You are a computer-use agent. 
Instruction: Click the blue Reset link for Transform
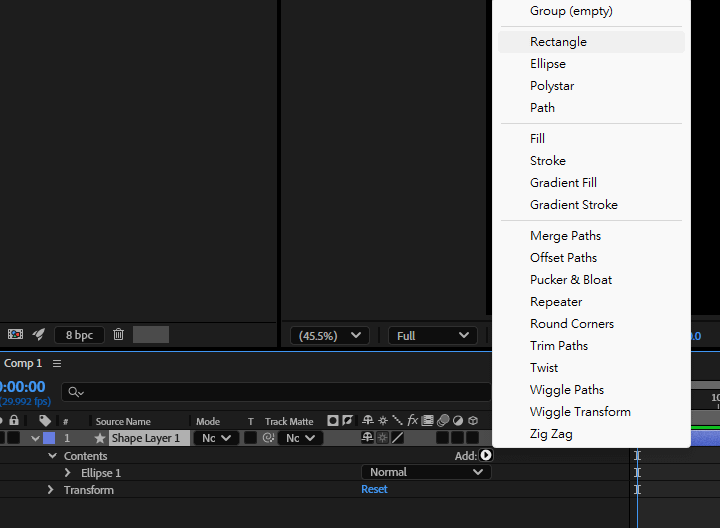pos(374,489)
